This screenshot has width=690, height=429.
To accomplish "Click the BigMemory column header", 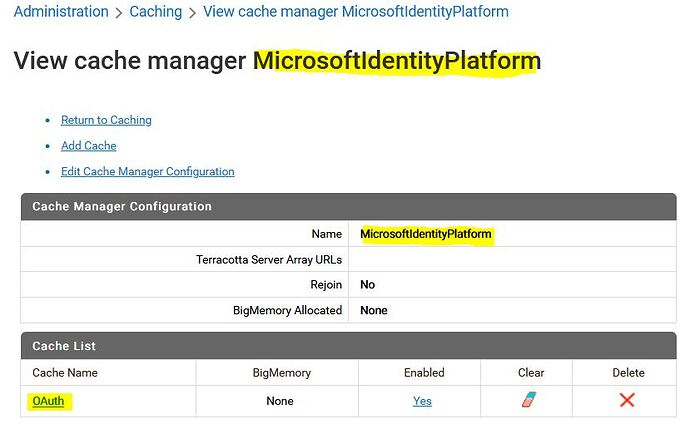I will 282,373.
